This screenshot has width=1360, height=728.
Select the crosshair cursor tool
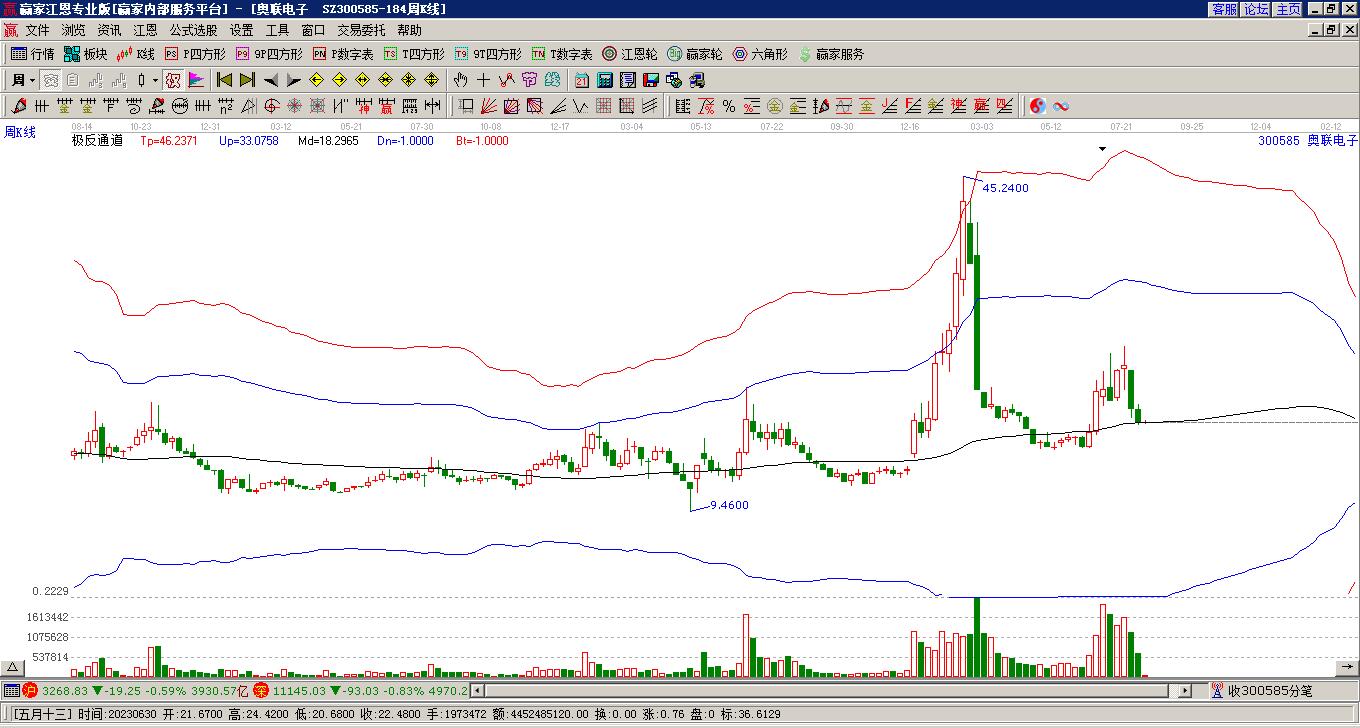pyautogui.click(x=483, y=80)
